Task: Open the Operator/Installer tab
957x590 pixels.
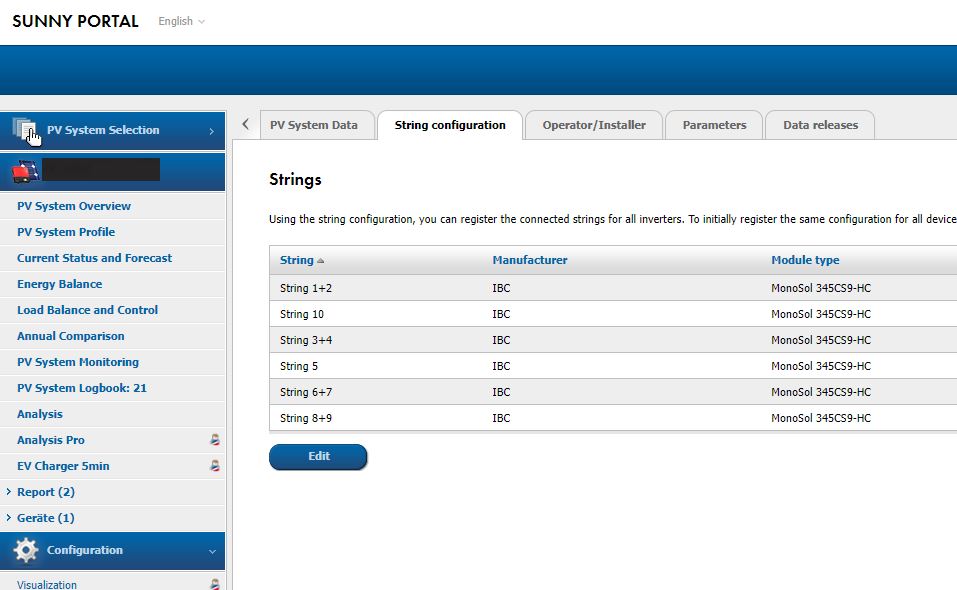Action: [593, 125]
